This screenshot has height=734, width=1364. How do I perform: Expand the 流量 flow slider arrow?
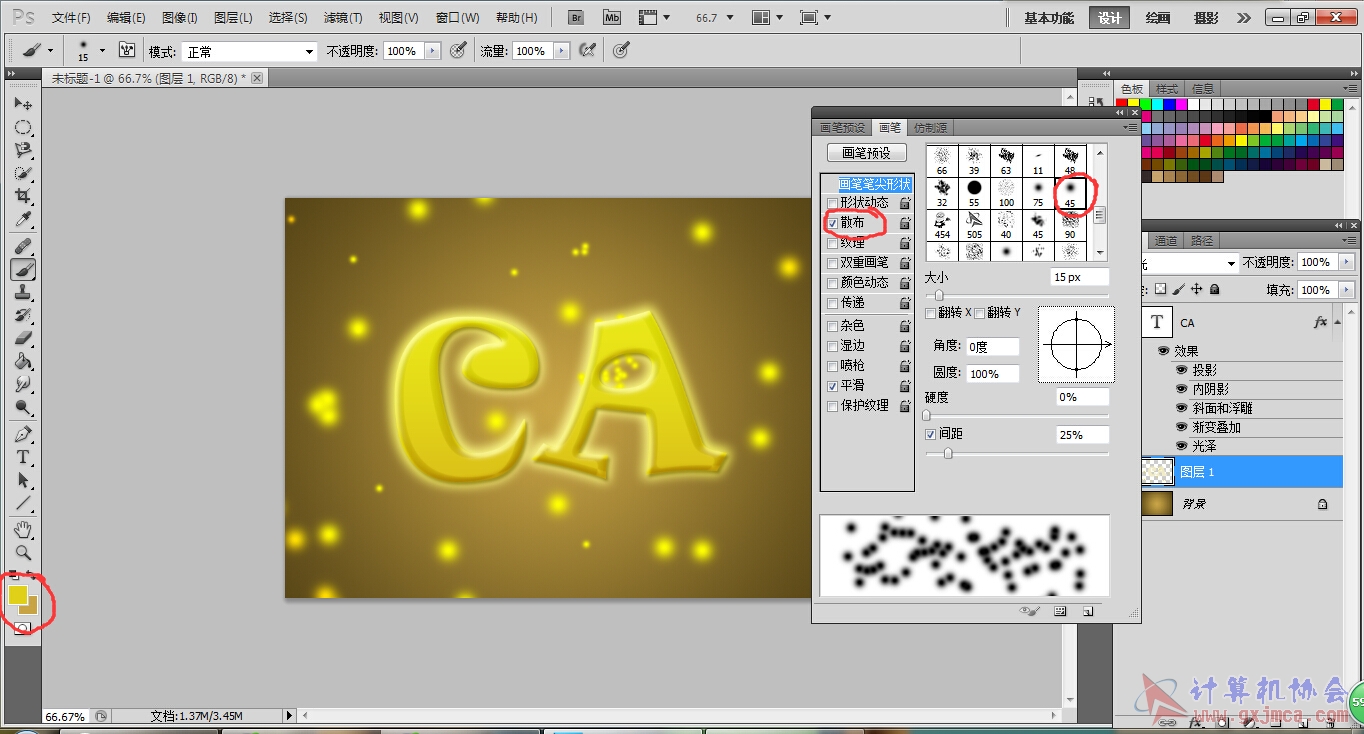559,51
